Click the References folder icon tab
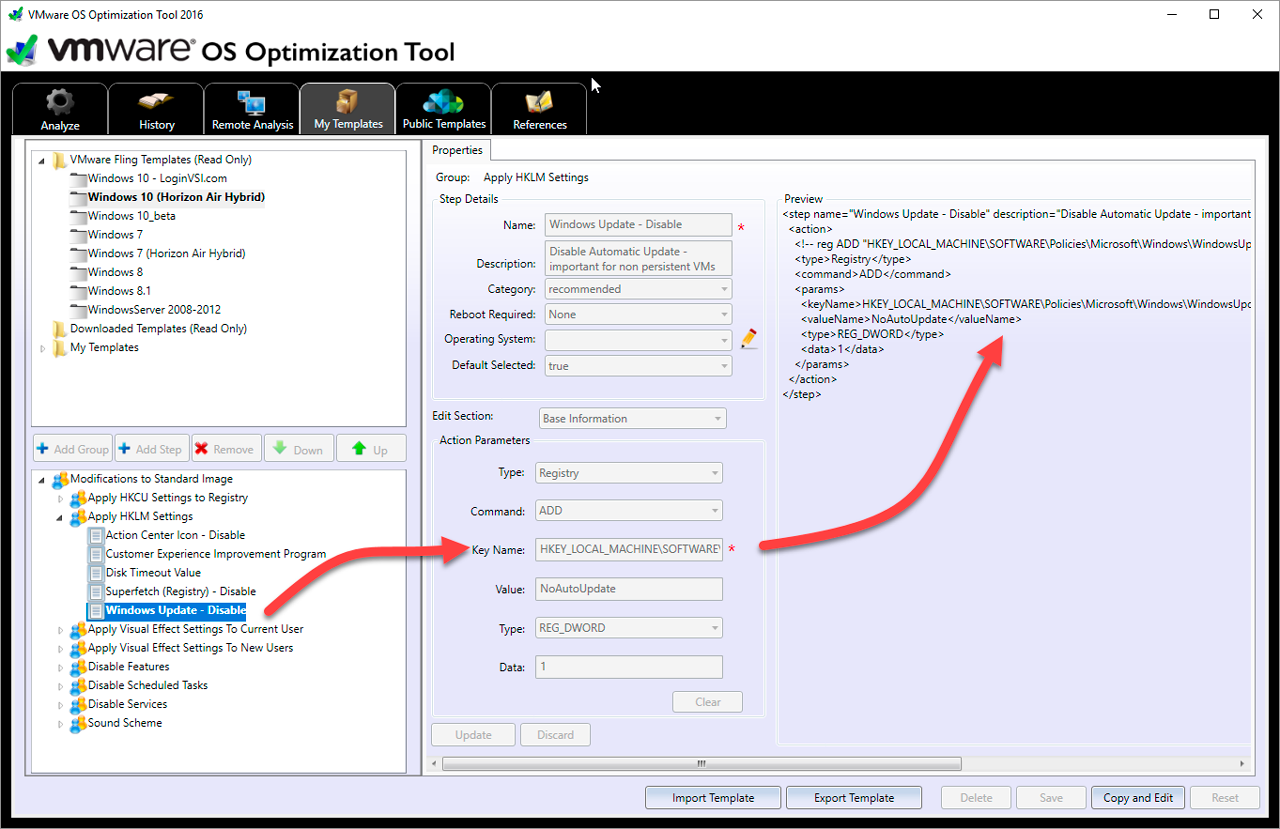This screenshot has height=829, width=1280. pos(539,103)
